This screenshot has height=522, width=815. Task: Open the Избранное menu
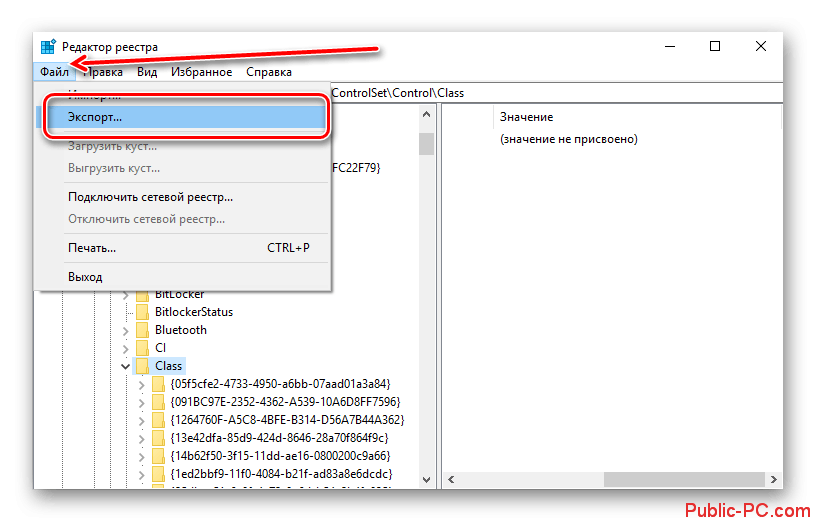tap(202, 72)
